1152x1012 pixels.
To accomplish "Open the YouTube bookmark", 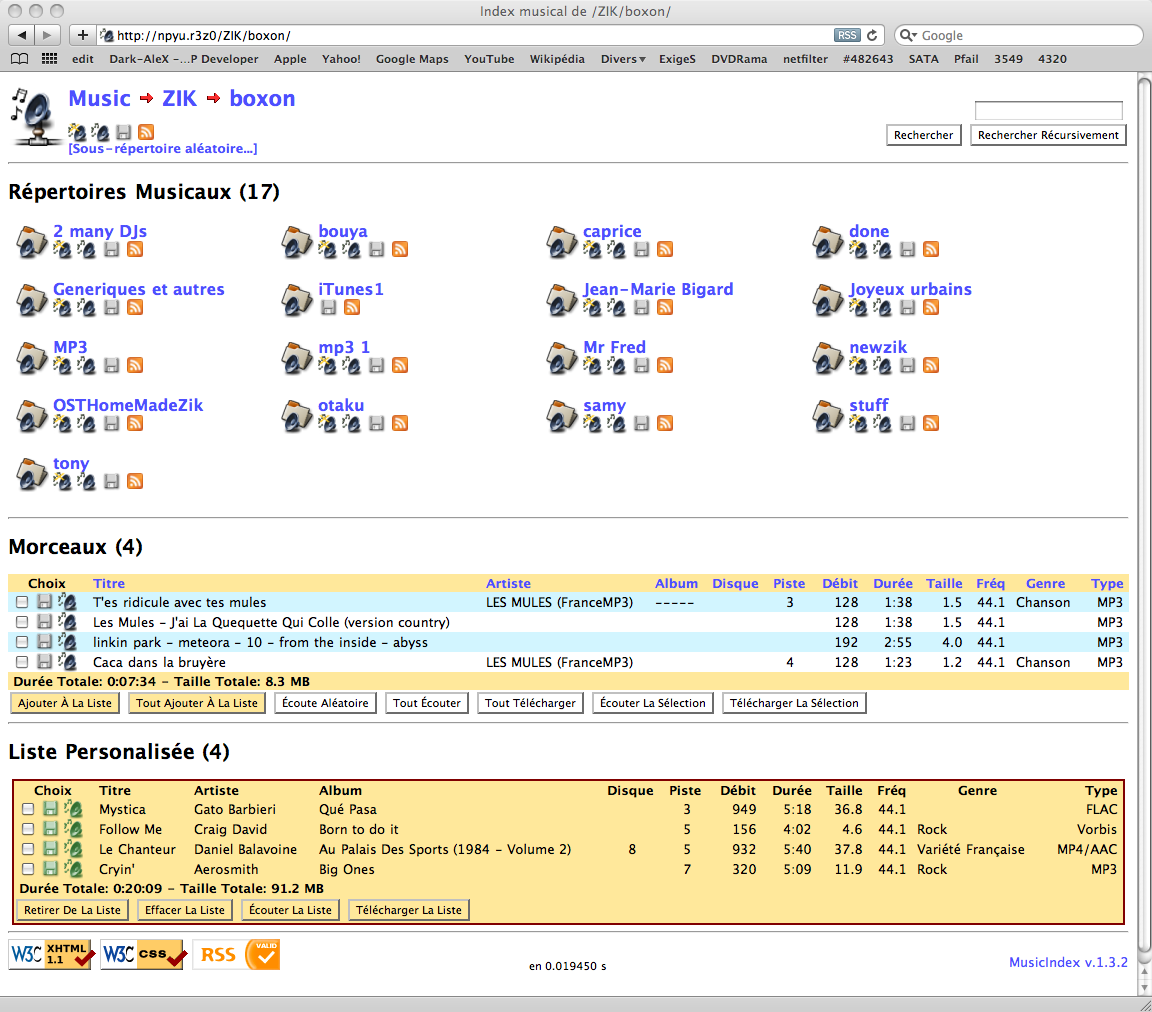I will [x=489, y=59].
